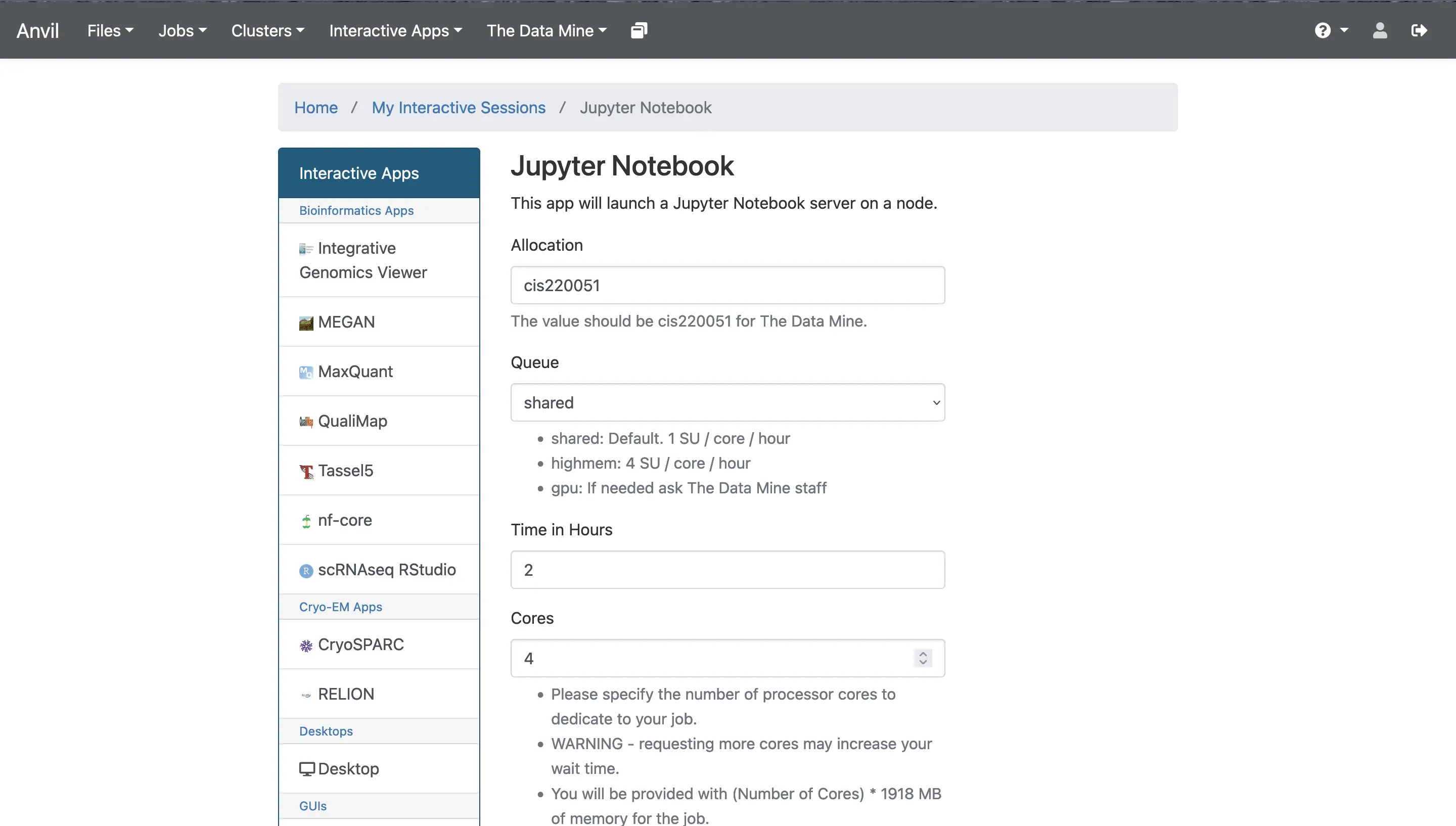Click the scRNAseq RStudio icon

[x=305, y=569]
